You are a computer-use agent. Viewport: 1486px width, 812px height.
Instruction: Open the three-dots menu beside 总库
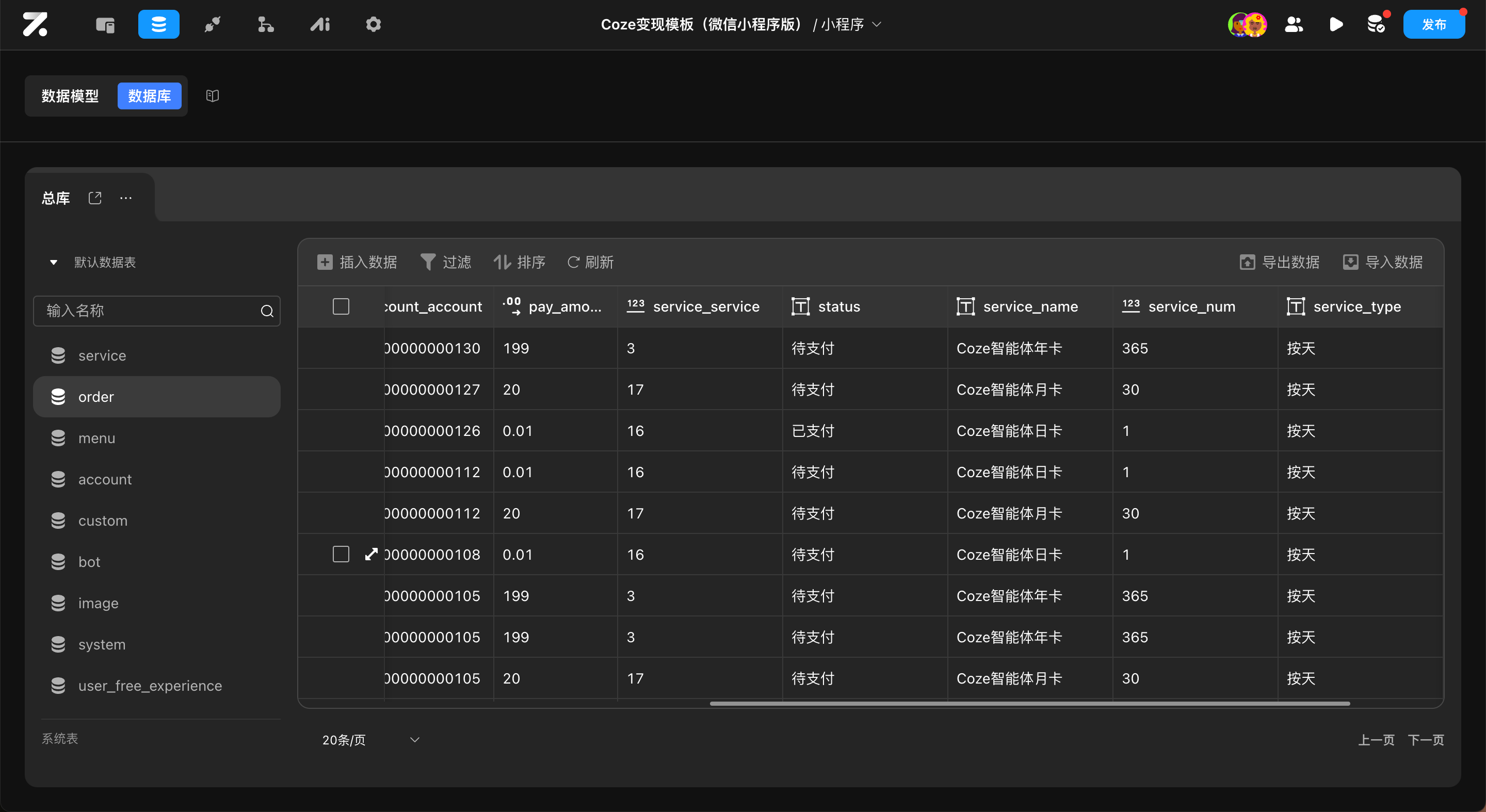click(x=126, y=198)
